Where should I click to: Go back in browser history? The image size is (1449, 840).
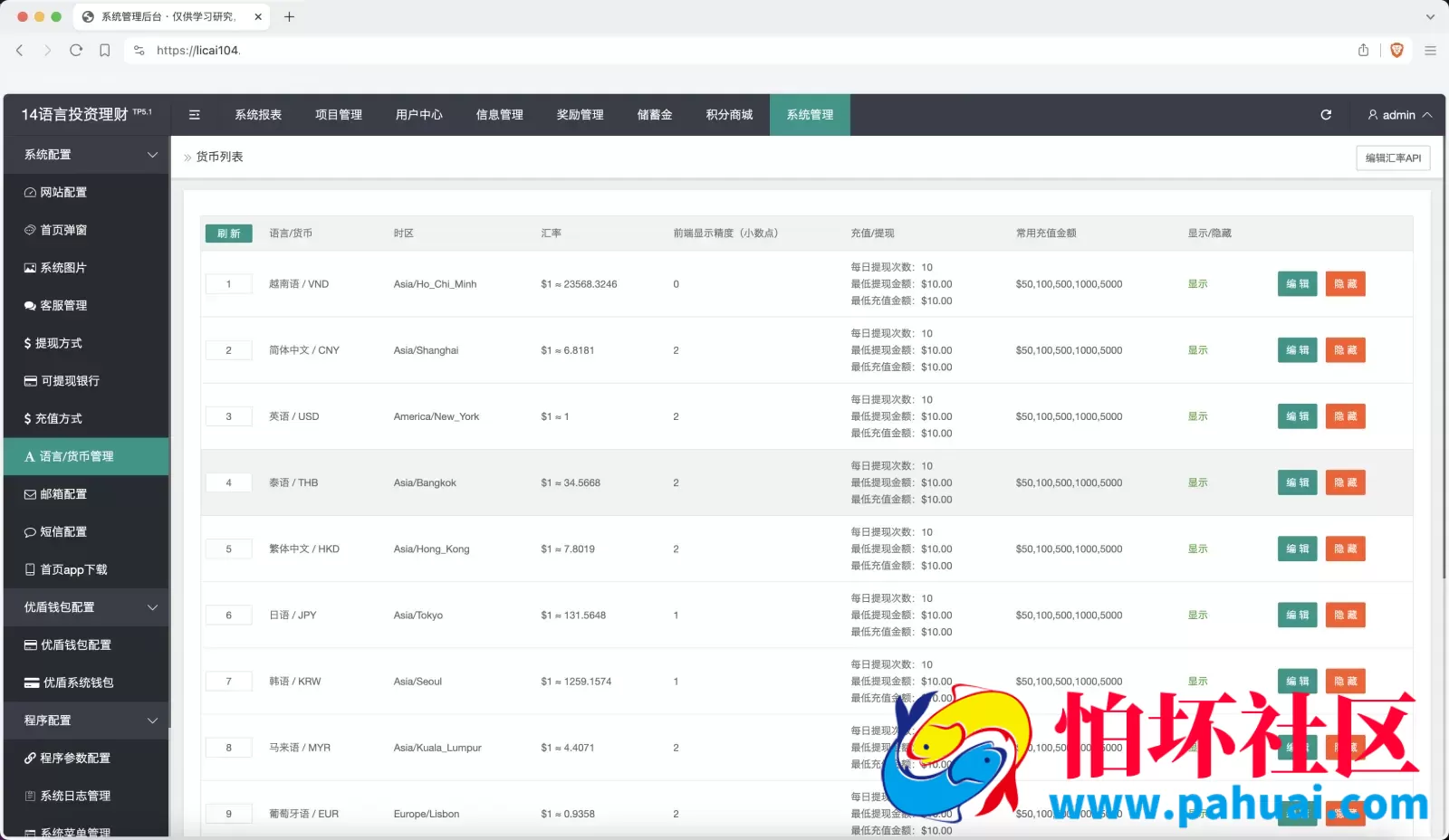point(20,51)
